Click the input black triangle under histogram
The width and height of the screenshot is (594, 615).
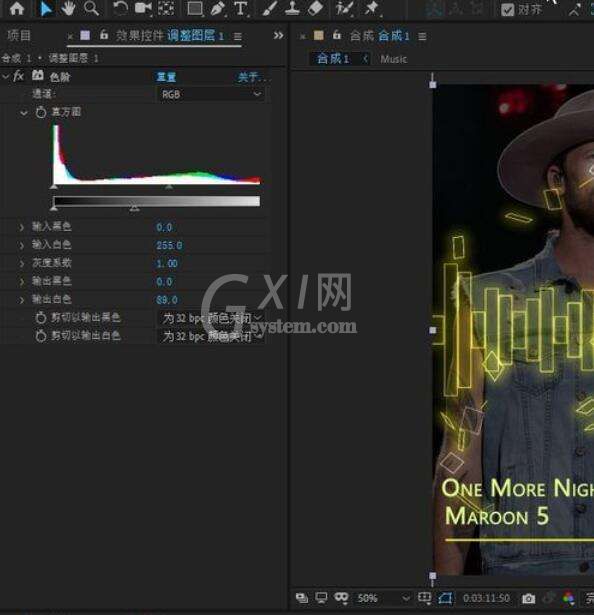coord(54,187)
